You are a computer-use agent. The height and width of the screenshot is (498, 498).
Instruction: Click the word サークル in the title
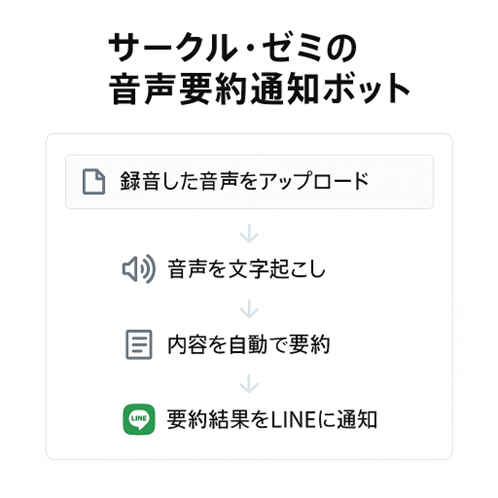pyautogui.click(x=172, y=47)
